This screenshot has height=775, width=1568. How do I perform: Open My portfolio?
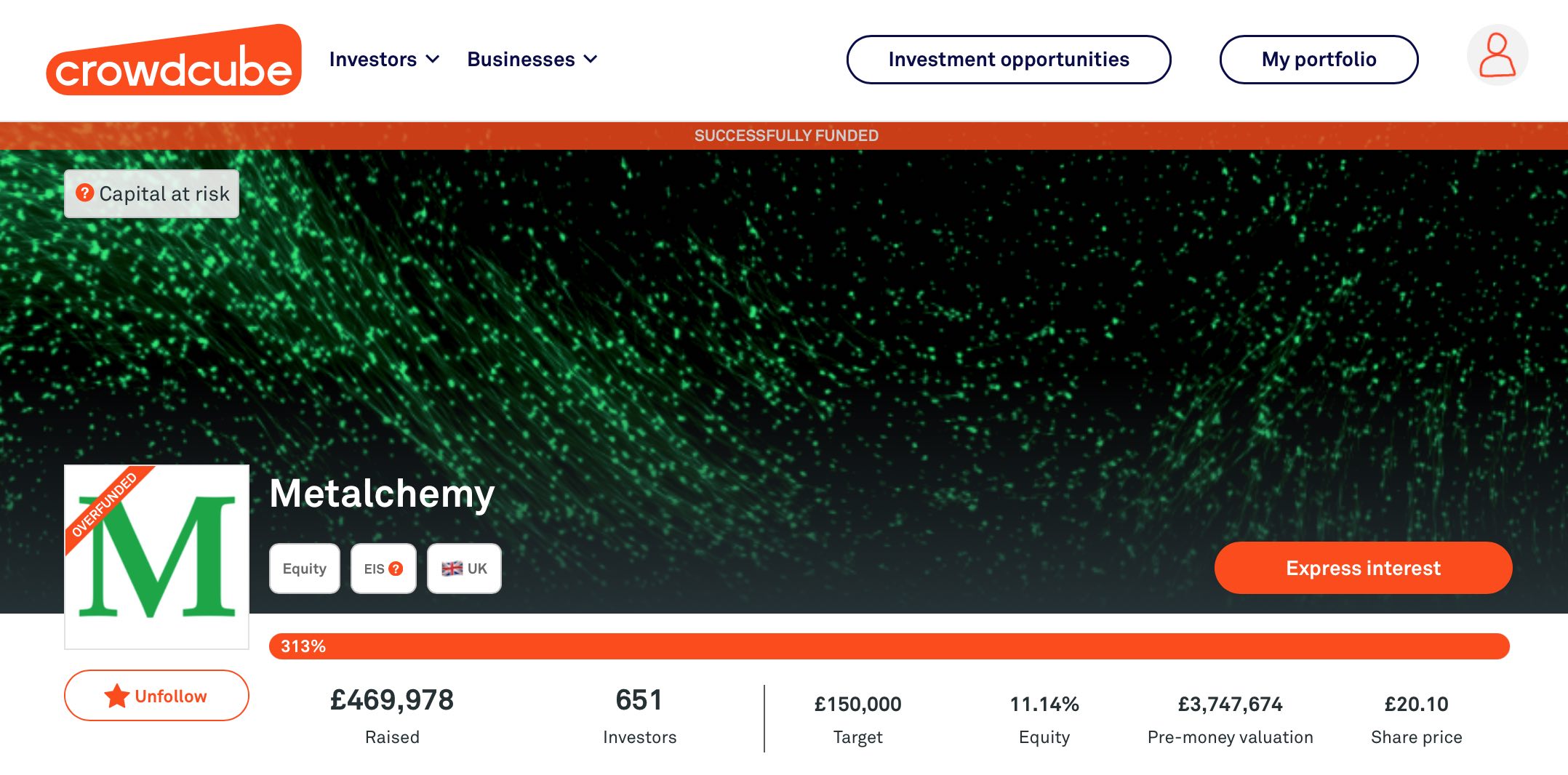[1319, 60]
